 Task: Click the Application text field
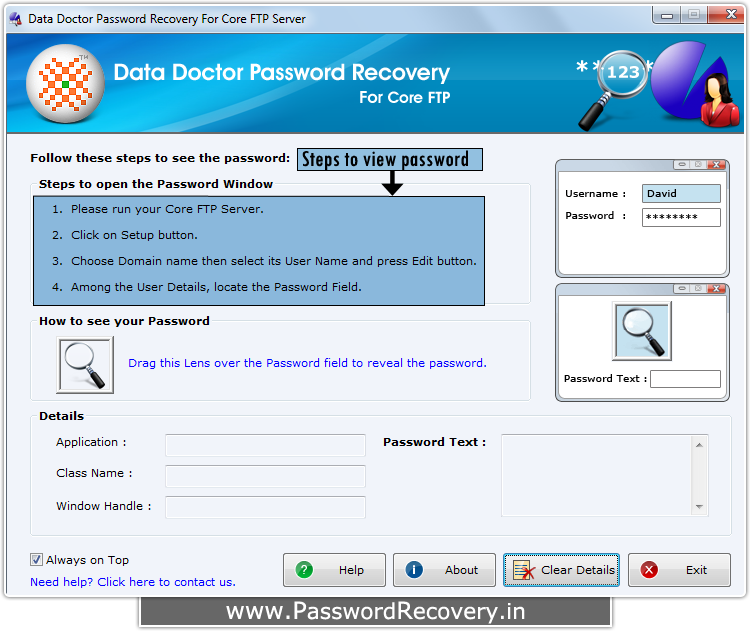[265, 445]
